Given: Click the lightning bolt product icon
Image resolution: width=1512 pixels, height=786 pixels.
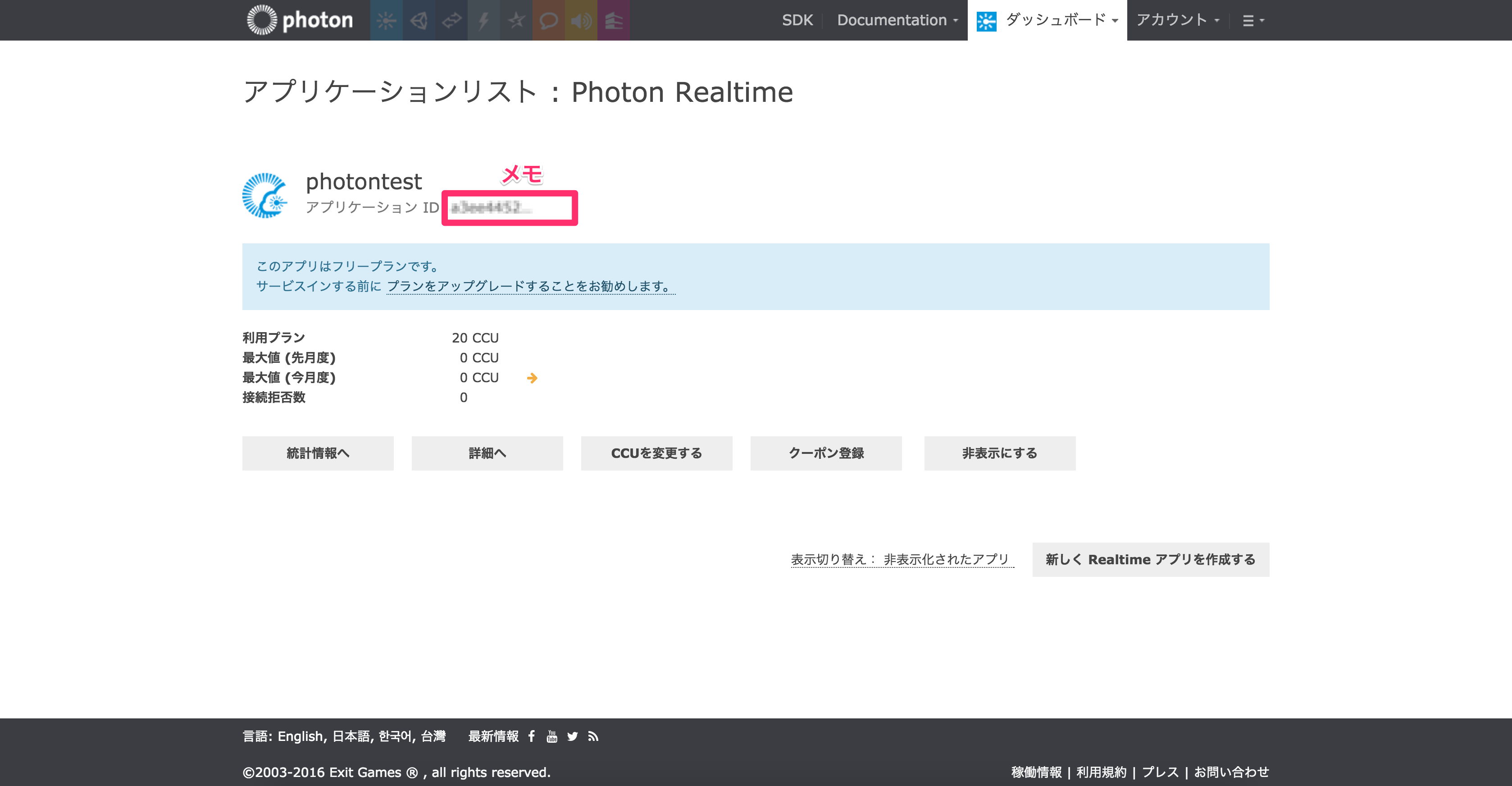Looking at the screenshot, I should (x=484, y=21).
